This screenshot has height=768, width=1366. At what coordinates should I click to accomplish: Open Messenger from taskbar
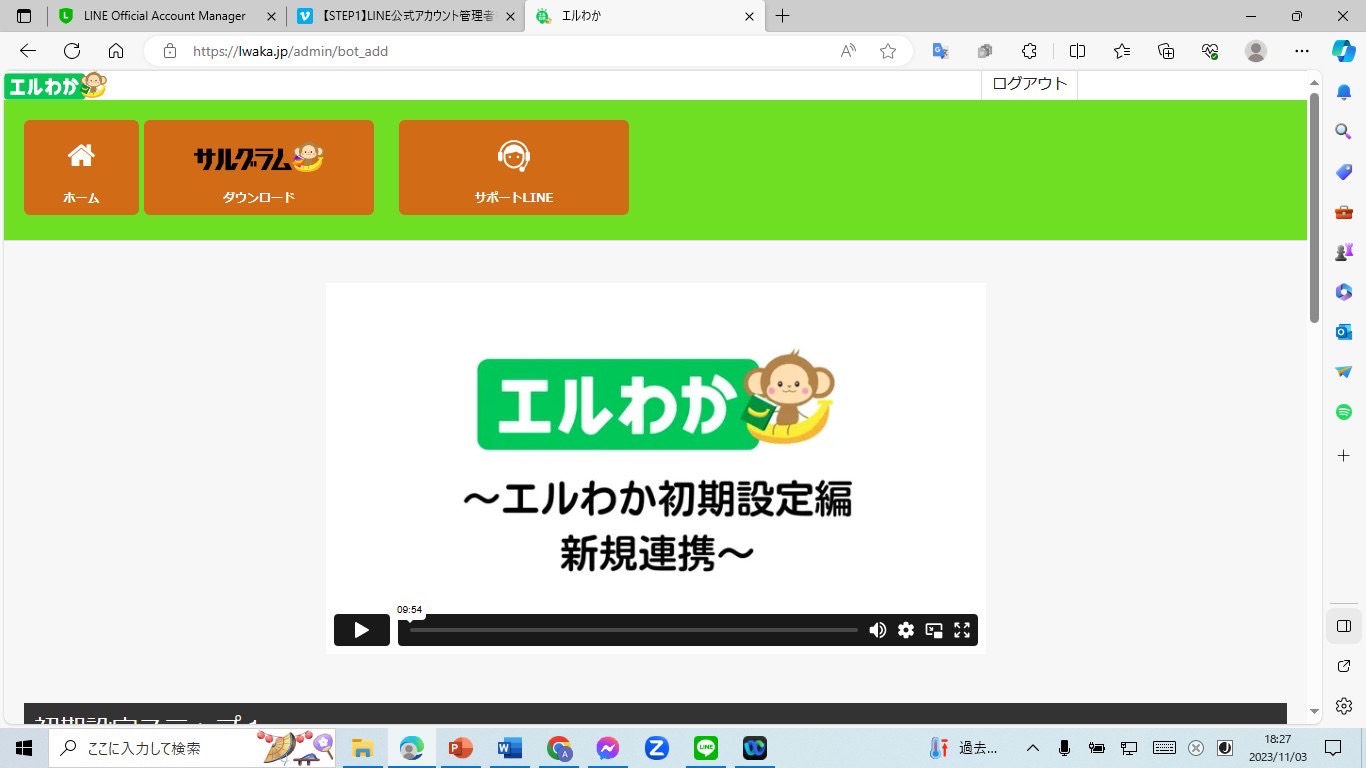[x=607, y=748]
